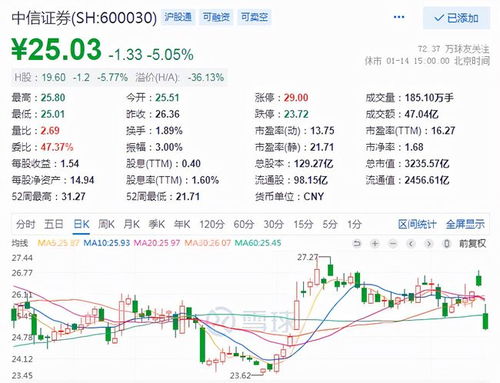The width and height of the screenshot is (500, 383).
Task: Open the three-dots more options menu
Action: 399,17
